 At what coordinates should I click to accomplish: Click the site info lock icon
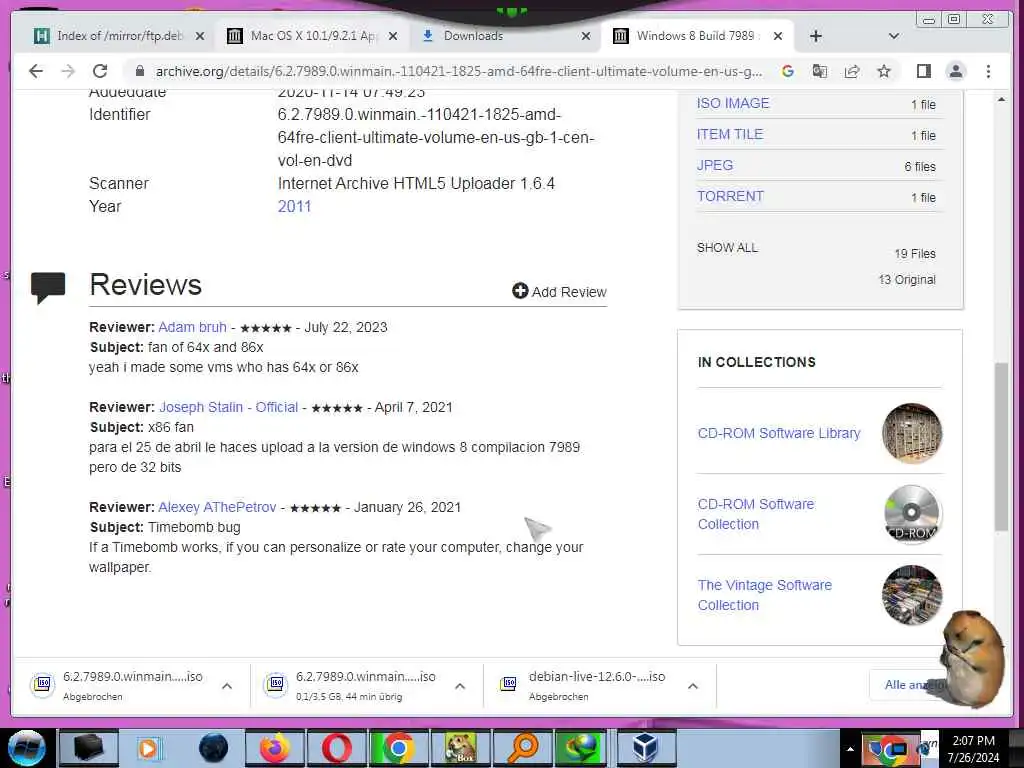pos(139,71)
